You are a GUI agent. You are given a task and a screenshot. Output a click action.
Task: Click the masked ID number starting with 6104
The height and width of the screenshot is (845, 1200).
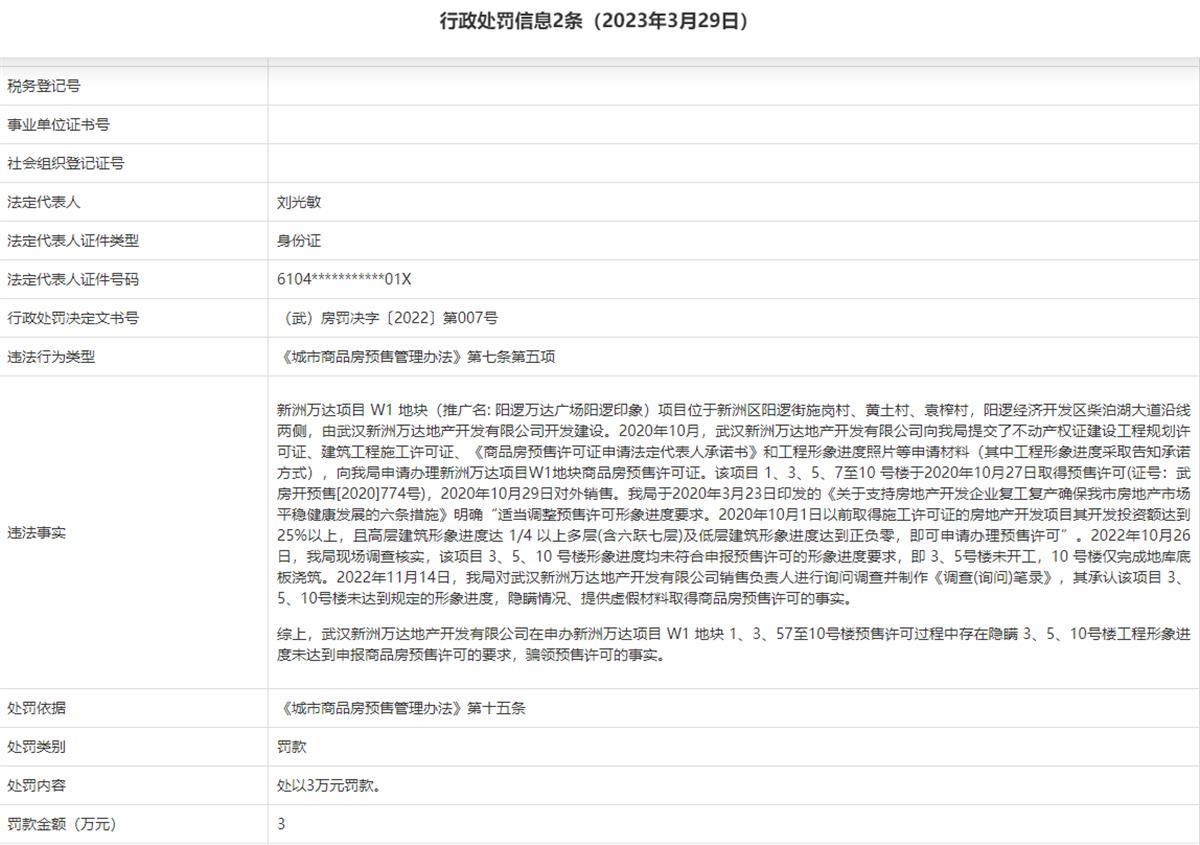point(344,280)
